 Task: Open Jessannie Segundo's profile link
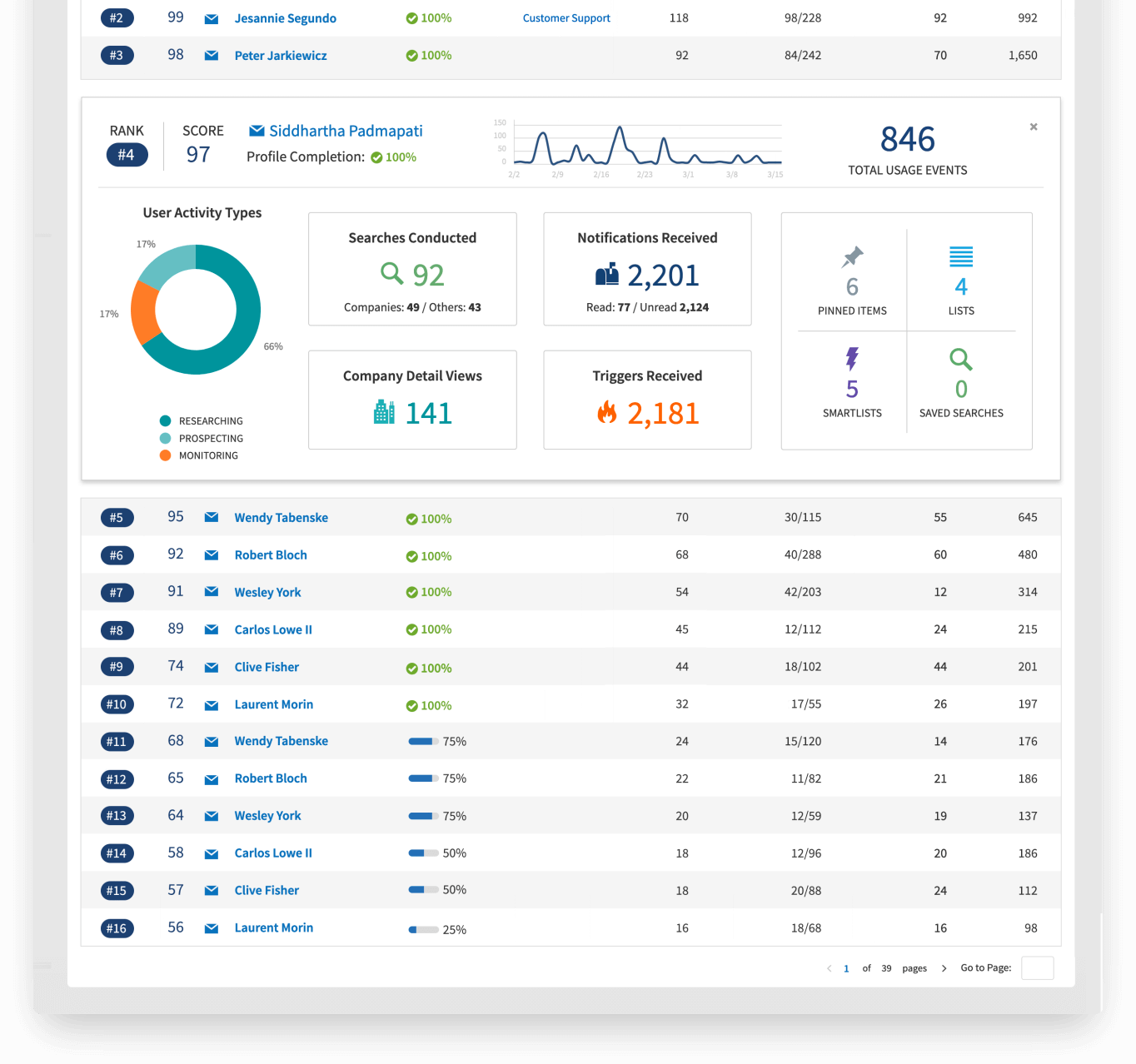[285, 17]
